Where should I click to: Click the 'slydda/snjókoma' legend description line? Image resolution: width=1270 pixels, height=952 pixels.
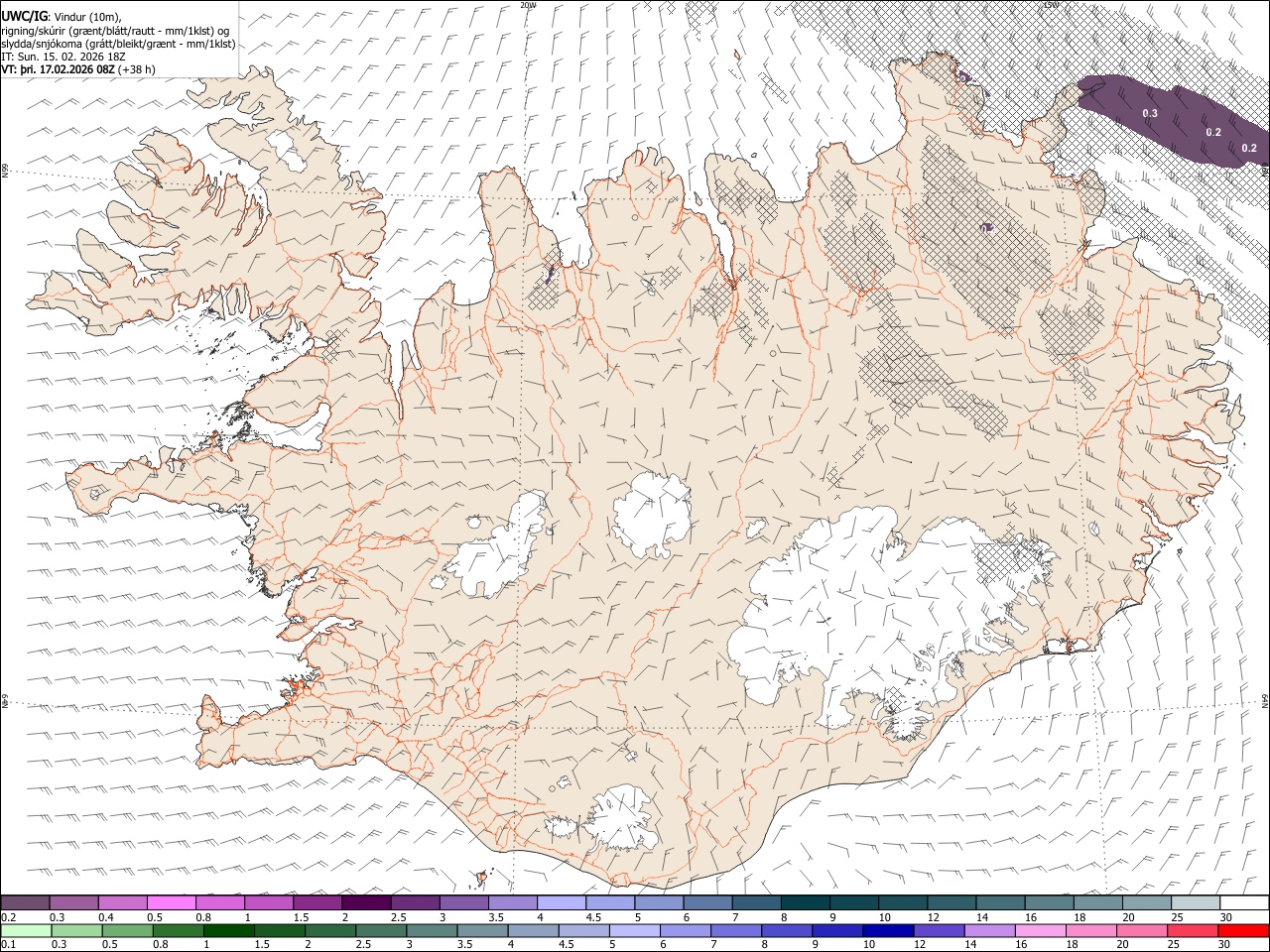[118, 44]
